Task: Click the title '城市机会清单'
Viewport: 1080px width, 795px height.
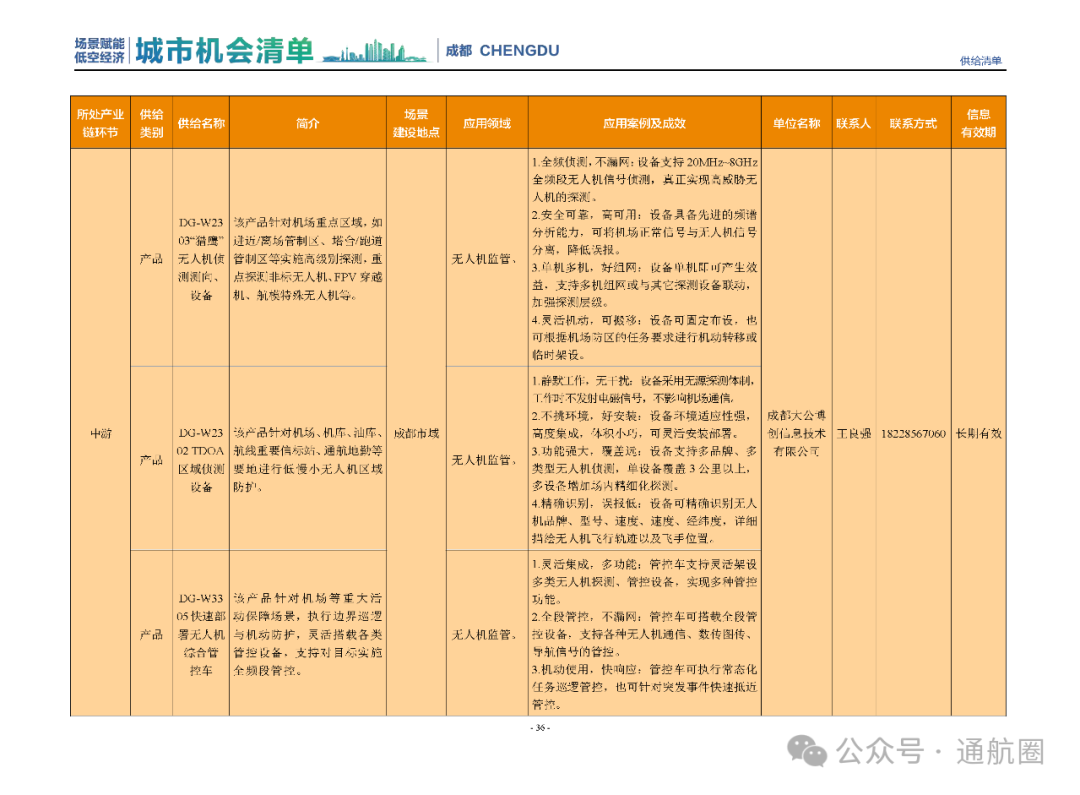Action: (224, 50)
